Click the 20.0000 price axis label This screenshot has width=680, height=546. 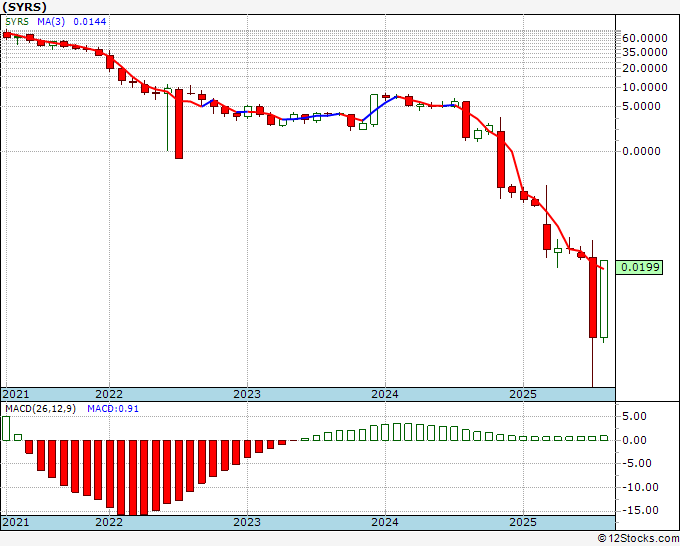[644, 68]
